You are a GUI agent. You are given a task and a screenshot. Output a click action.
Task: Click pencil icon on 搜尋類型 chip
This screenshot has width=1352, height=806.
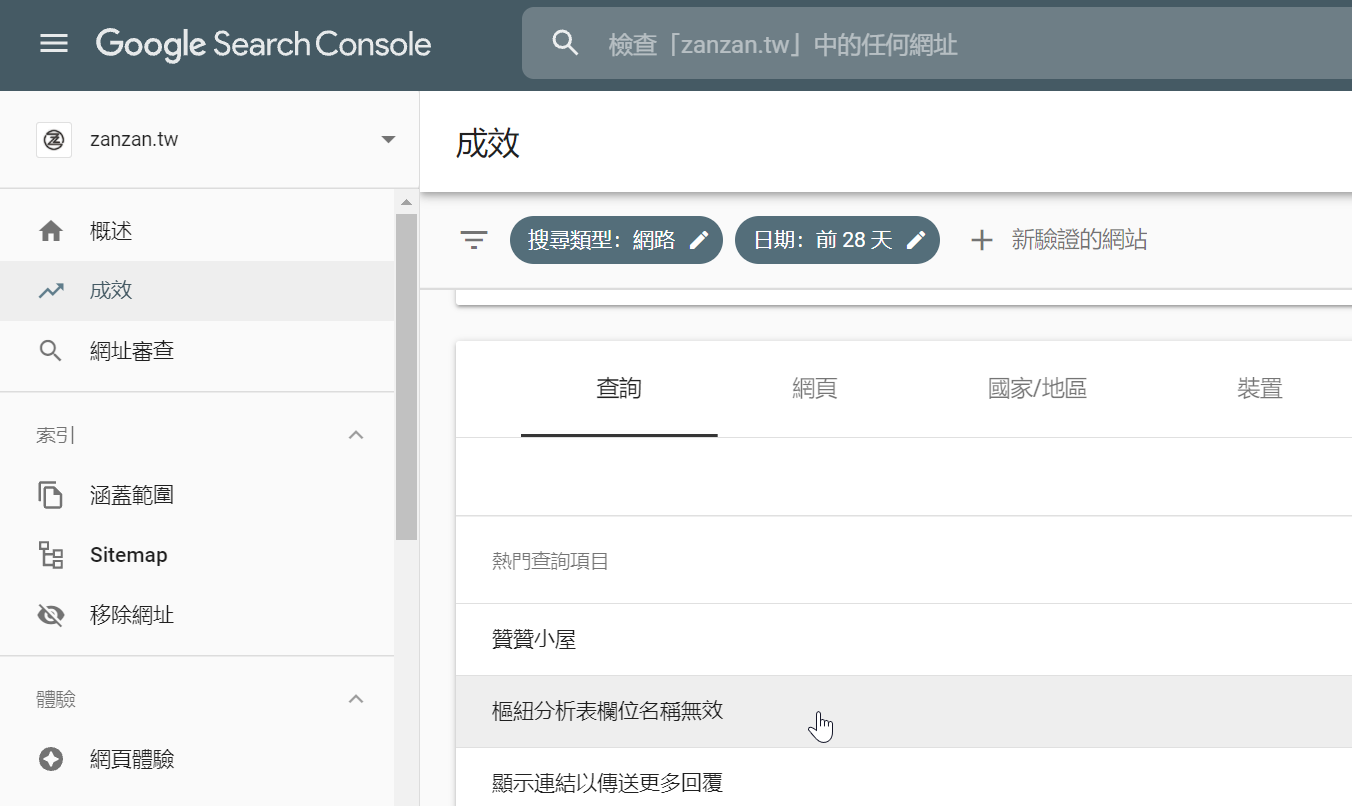coord(700,240)
